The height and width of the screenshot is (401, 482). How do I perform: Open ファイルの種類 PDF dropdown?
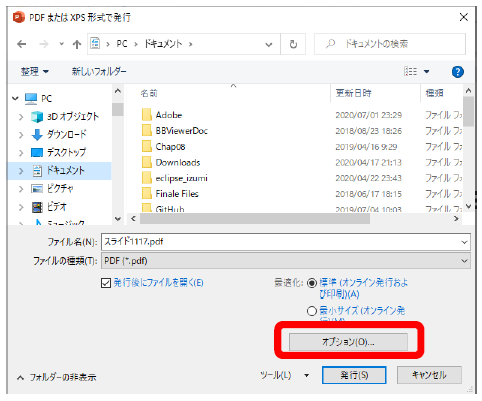pyautogui.click(x=286, y=261)
